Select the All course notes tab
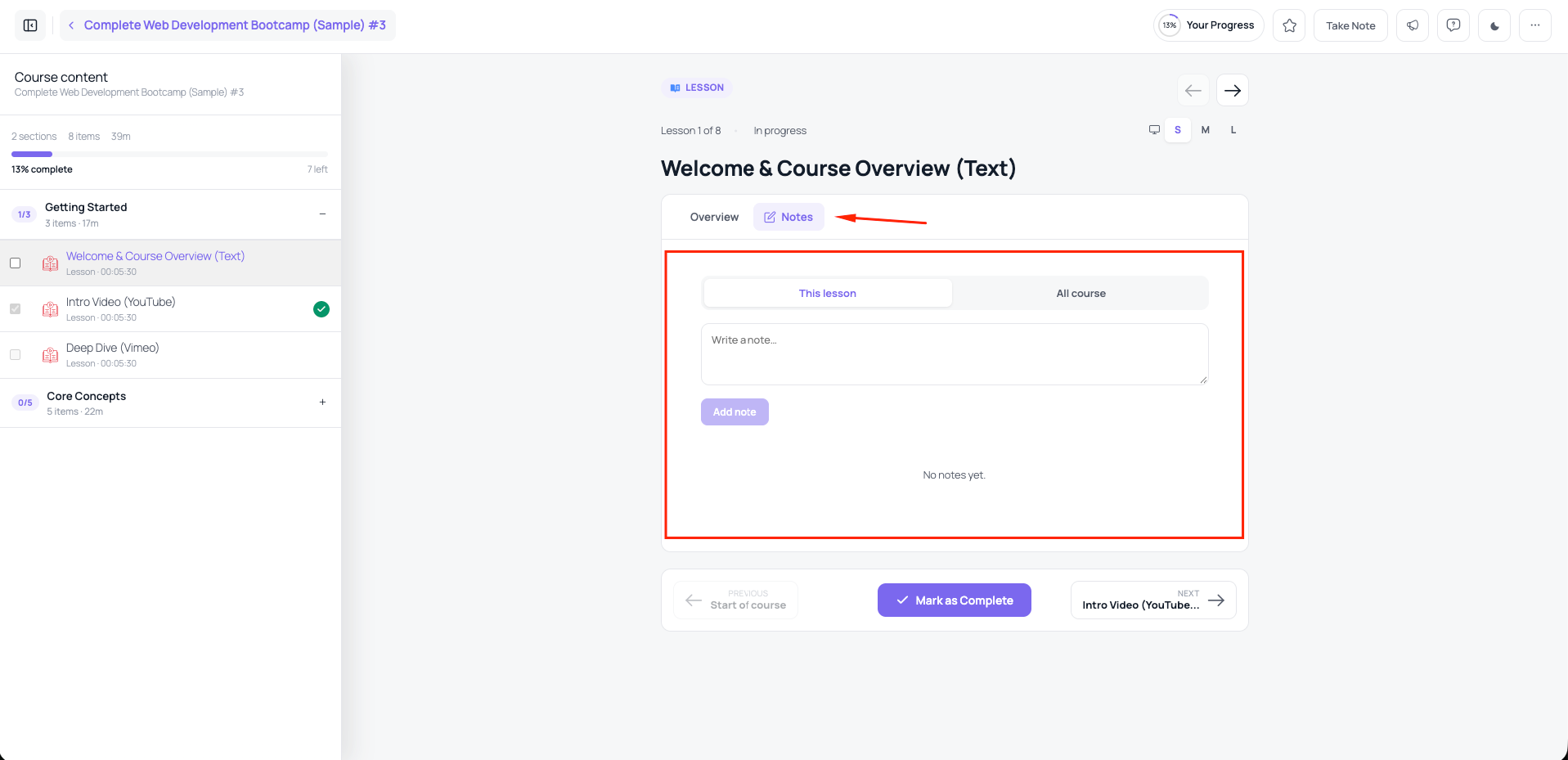 [1081, 293]
